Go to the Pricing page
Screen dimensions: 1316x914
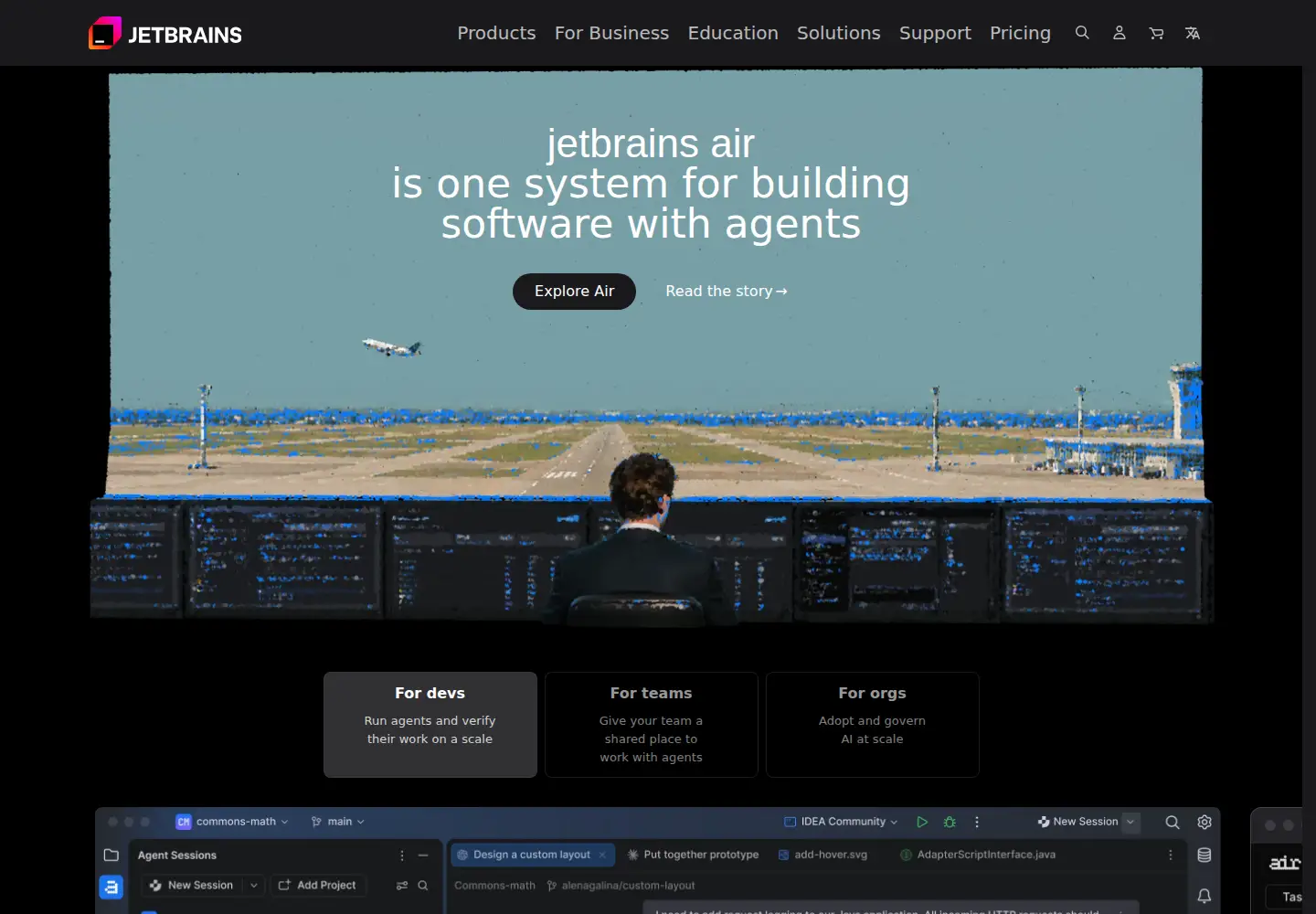click(x=1020, y=33)
